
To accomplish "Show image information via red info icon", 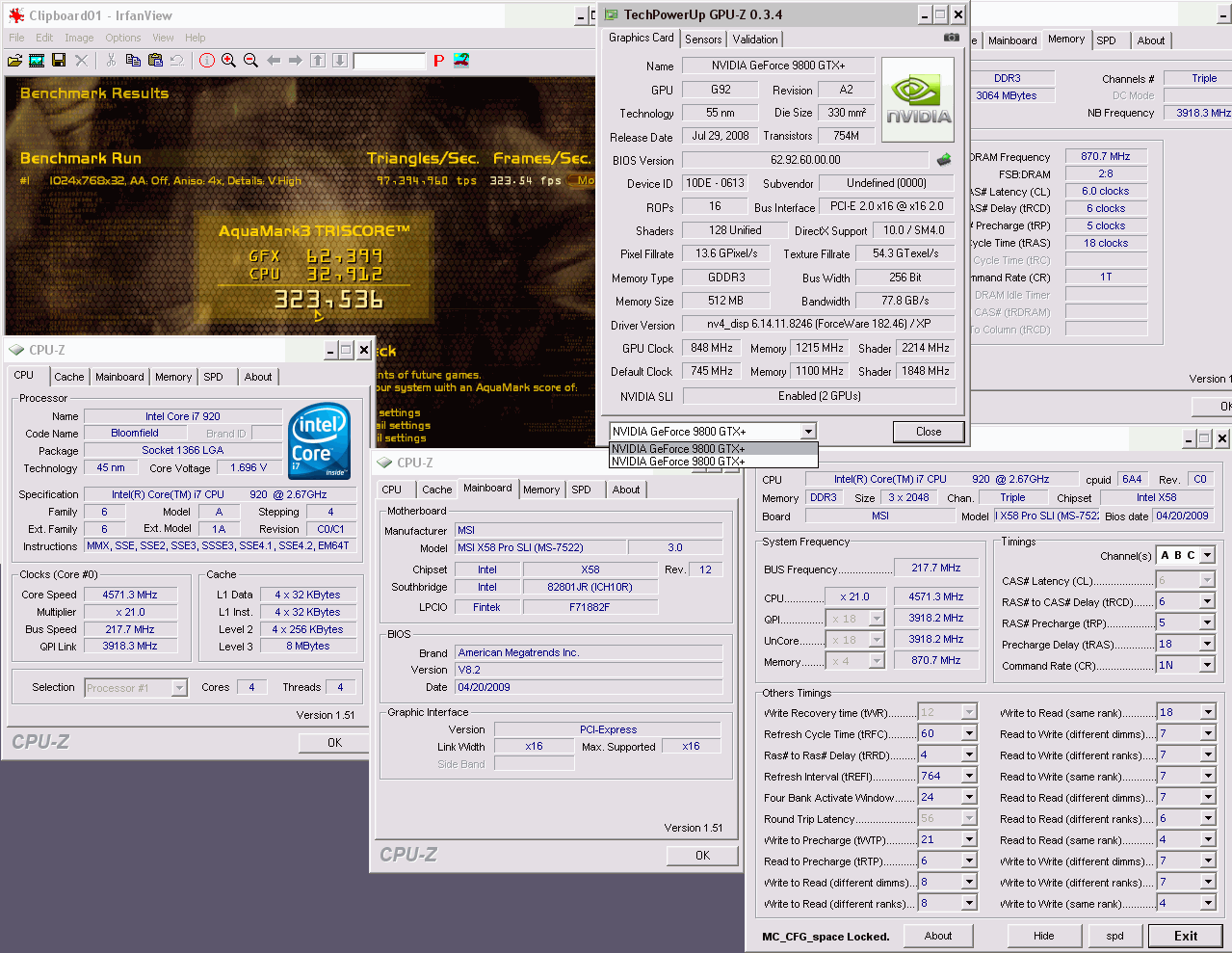I will 207,61.
